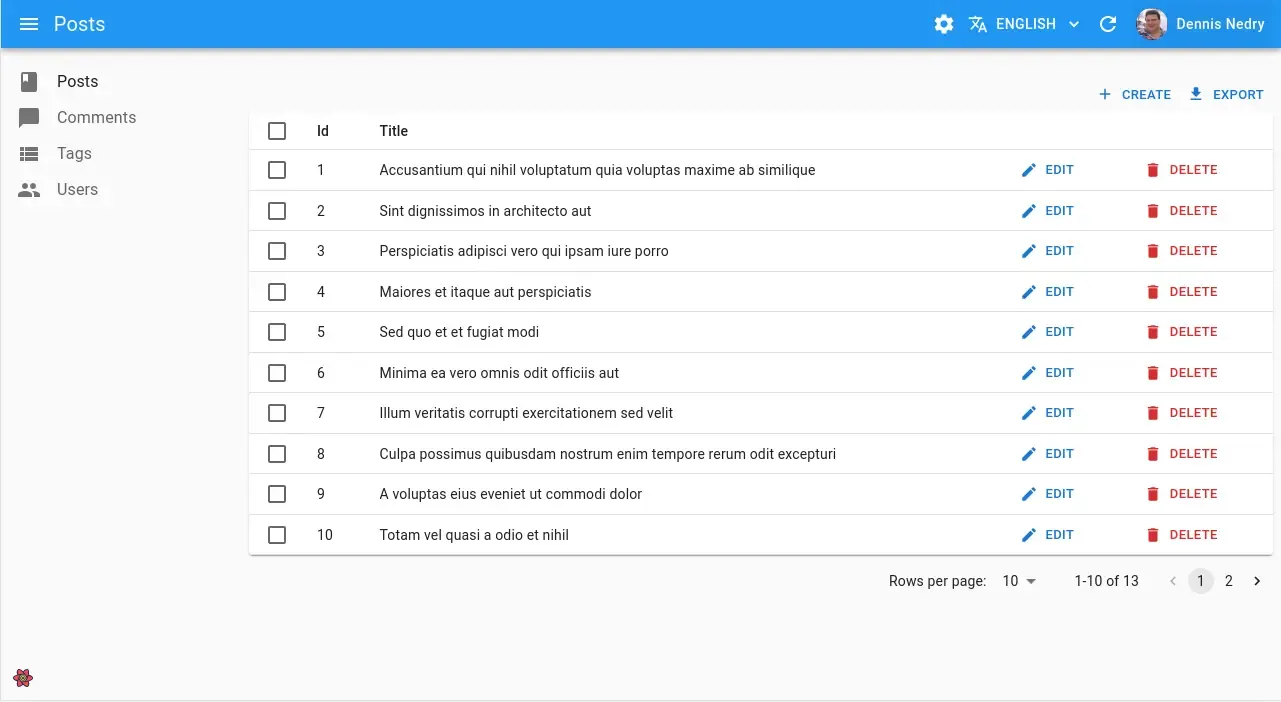The height and width of the screenshot is (702, 1281).
Task: Click the refresh icon in the app bar
Action: 1108,23
